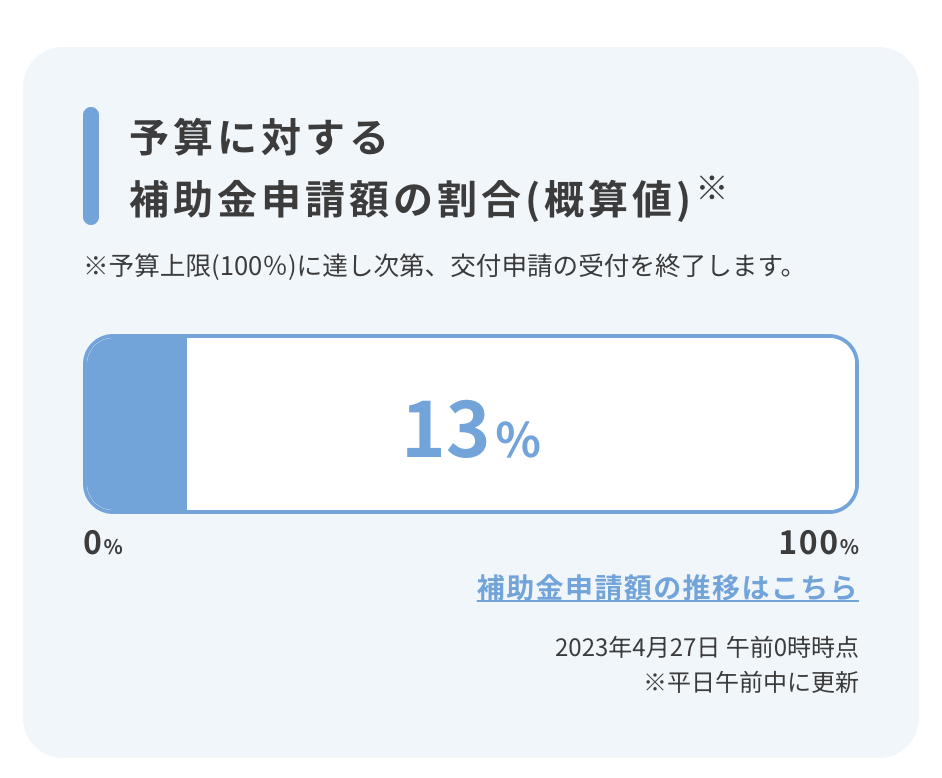Open the 補助金申請額の推移はこちら link
The width and height of the screenshot is (942, 778).
coord(667,588)
